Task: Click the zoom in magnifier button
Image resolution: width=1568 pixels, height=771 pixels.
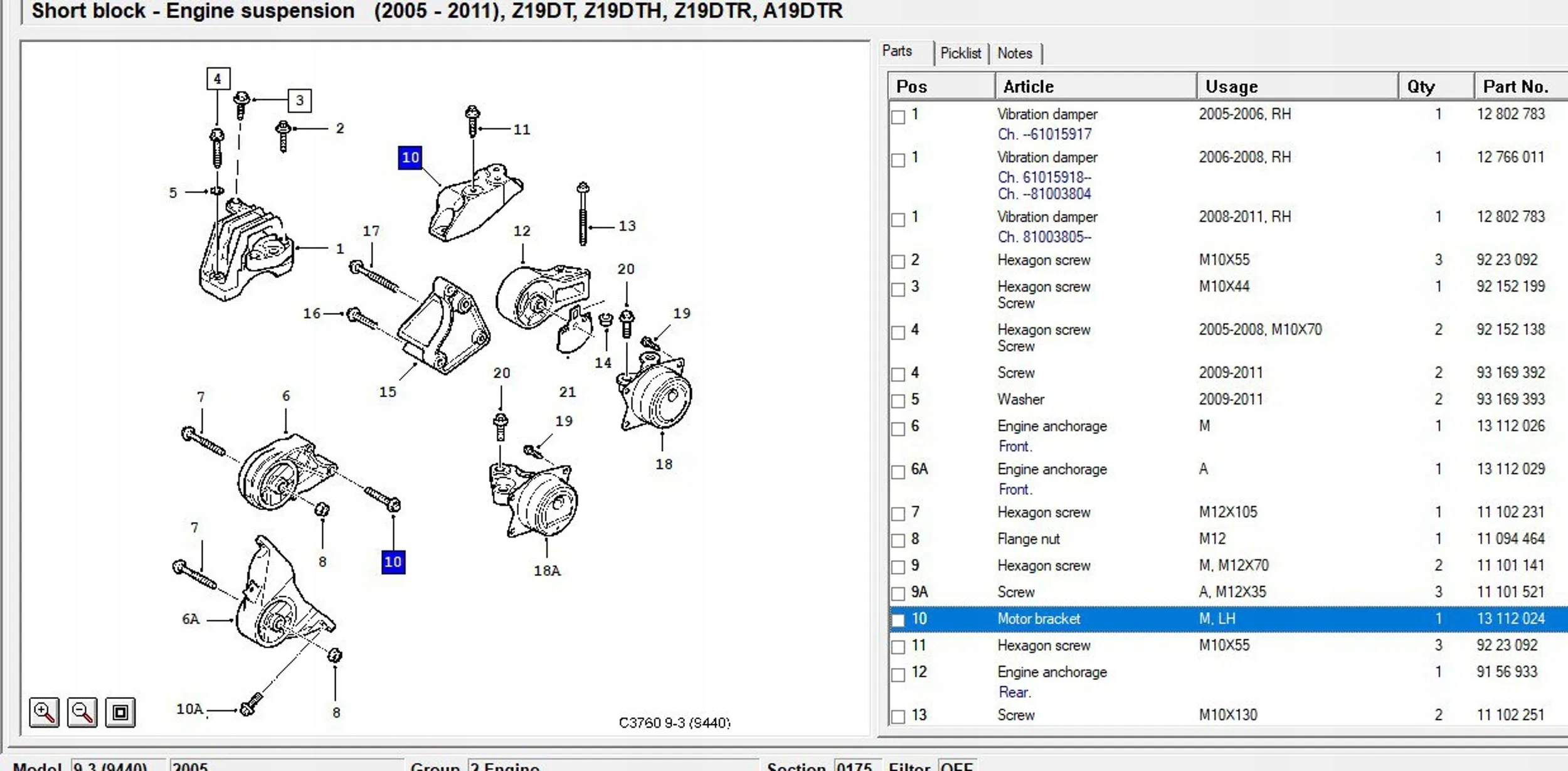Action: point(44,712)
